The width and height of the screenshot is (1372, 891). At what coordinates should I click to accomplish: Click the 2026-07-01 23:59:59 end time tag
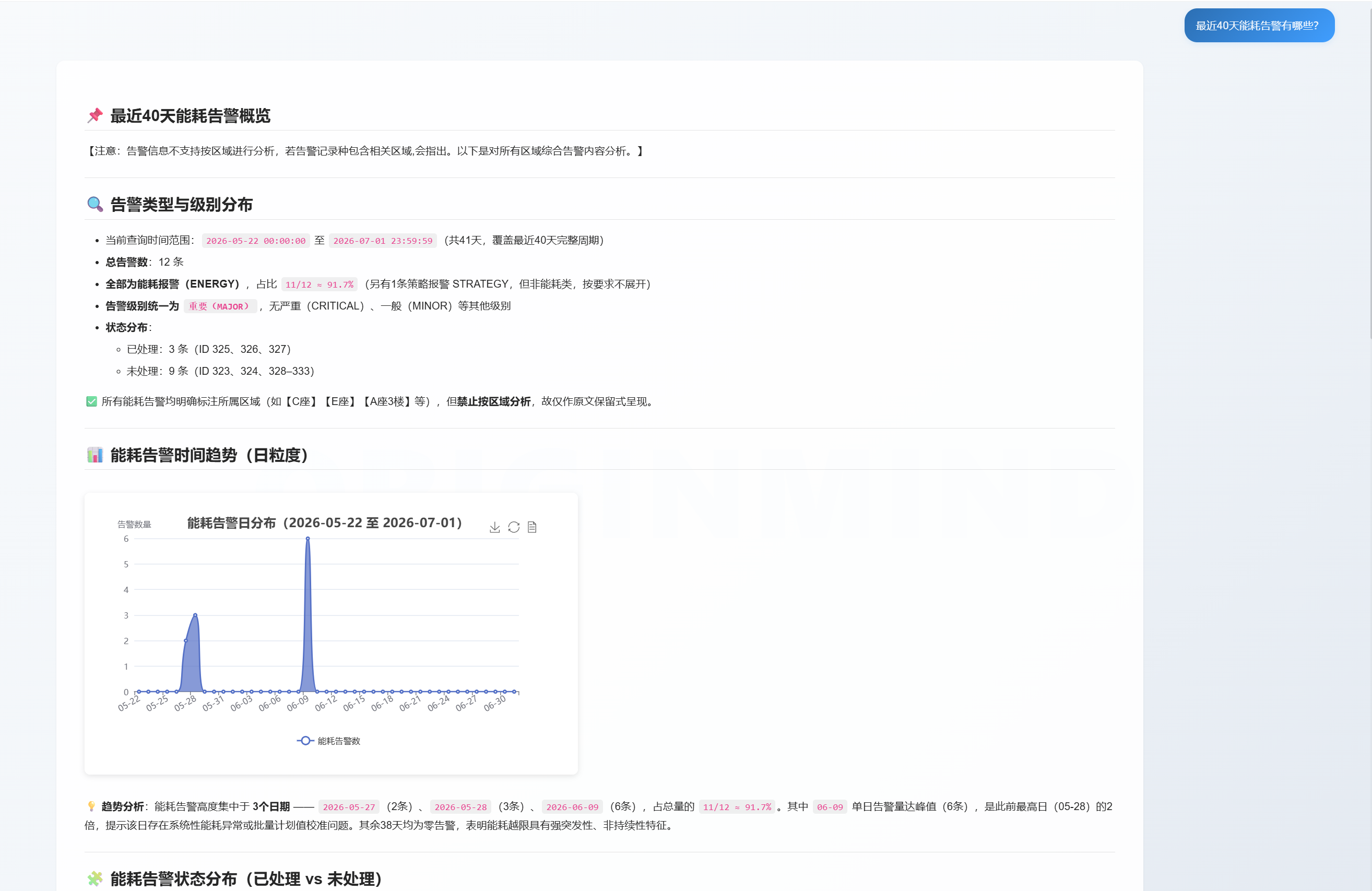pos(383,241)
